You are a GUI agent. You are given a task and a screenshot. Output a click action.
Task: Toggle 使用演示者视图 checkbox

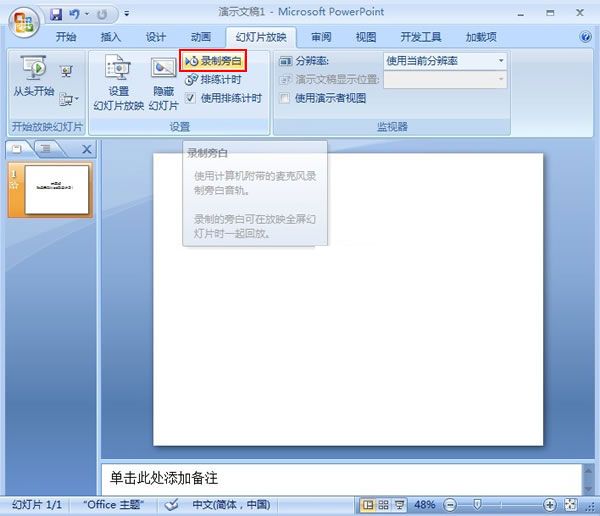pos(284,98)
